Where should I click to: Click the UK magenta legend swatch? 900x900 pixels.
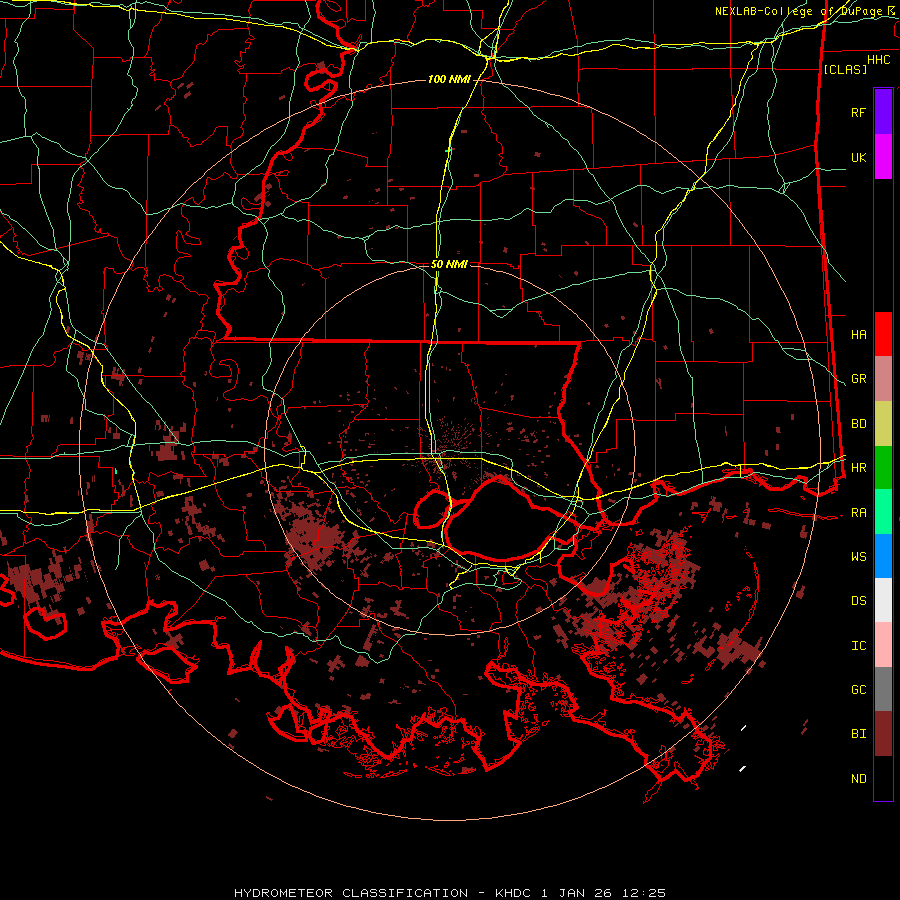(883, 157)
